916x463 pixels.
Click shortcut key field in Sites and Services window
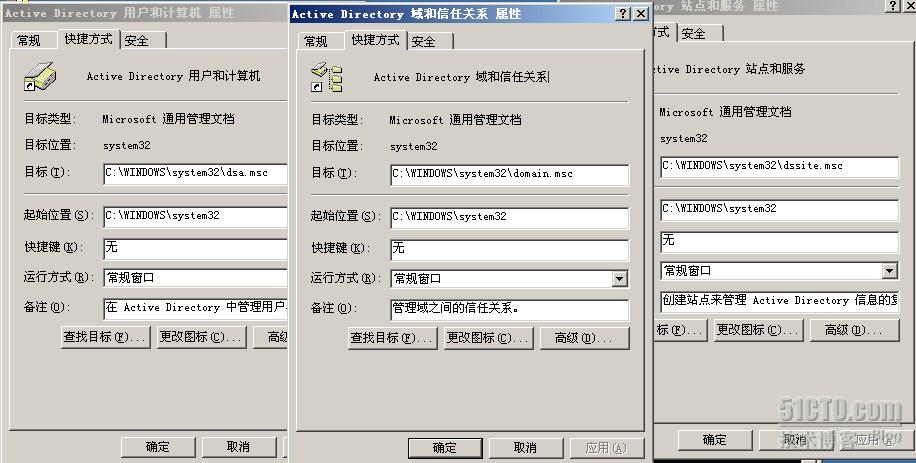[779, 241]
